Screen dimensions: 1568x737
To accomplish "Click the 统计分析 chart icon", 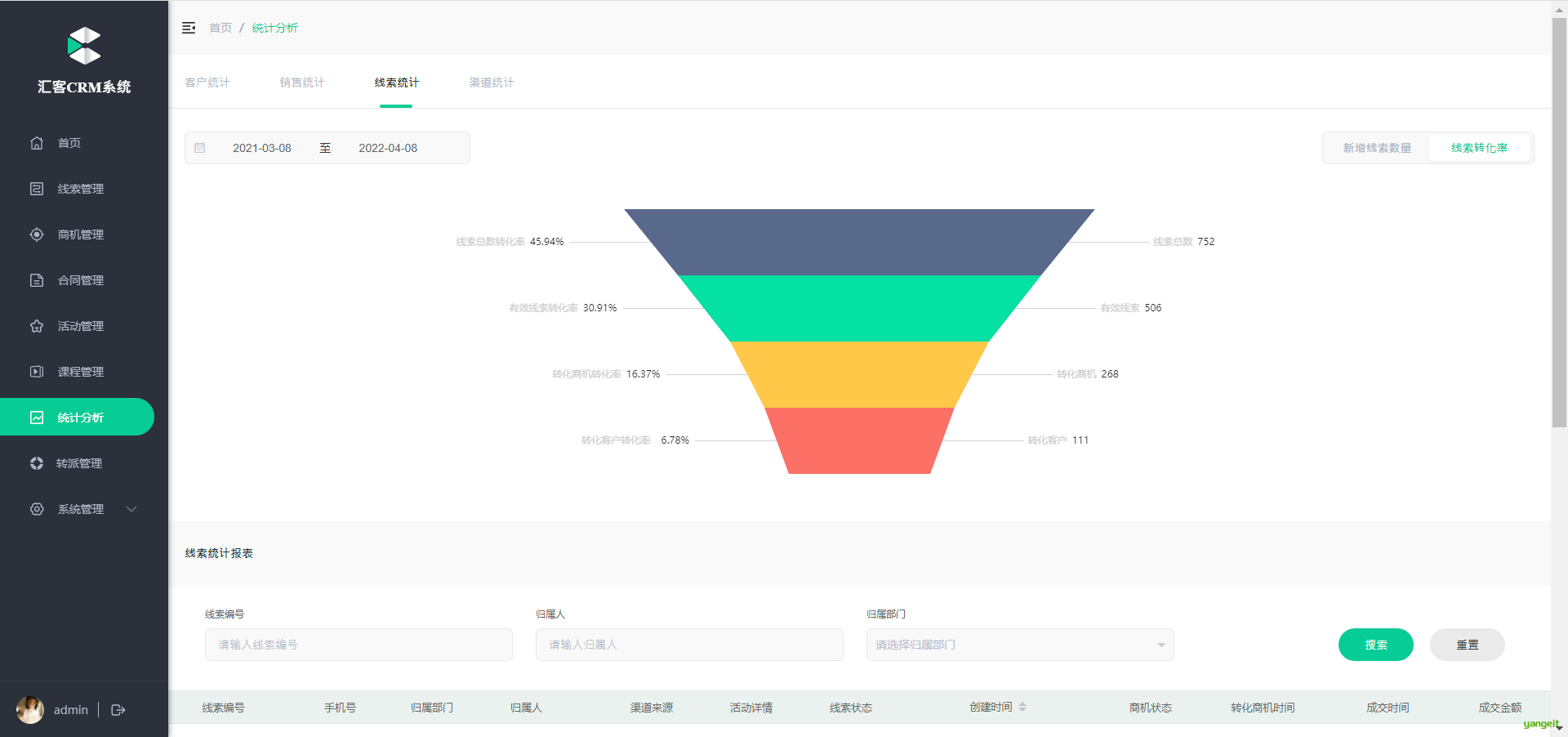I will click(x=37, y=418).
